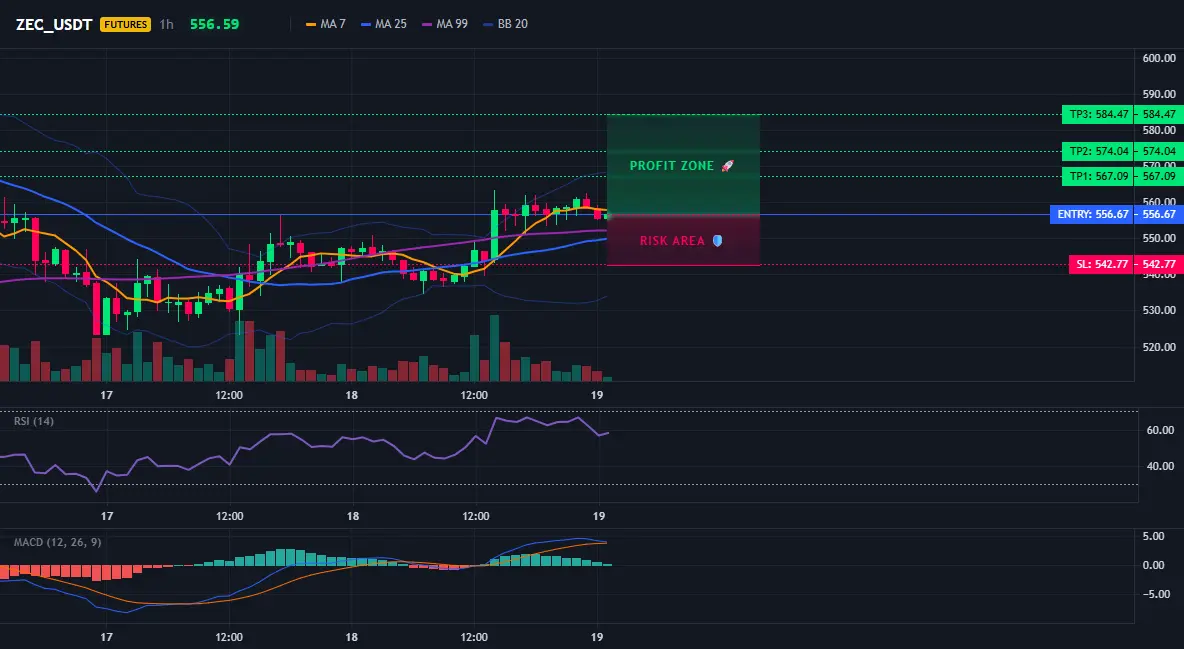The image size is (1184, 649).
Task: Click the RISK AREA label
Action: click(x=672, y=240)
